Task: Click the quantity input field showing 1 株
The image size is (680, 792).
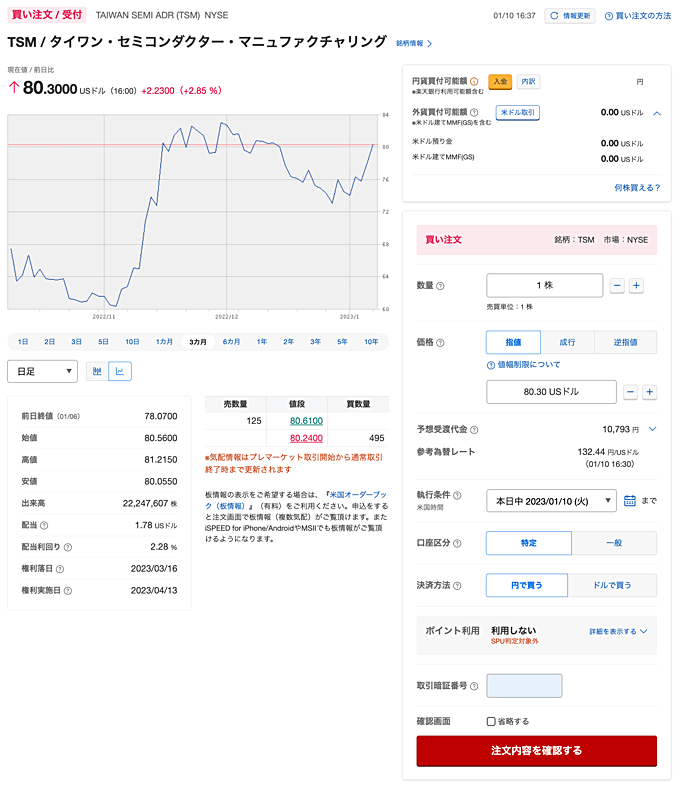Action: tap(545, 285)
